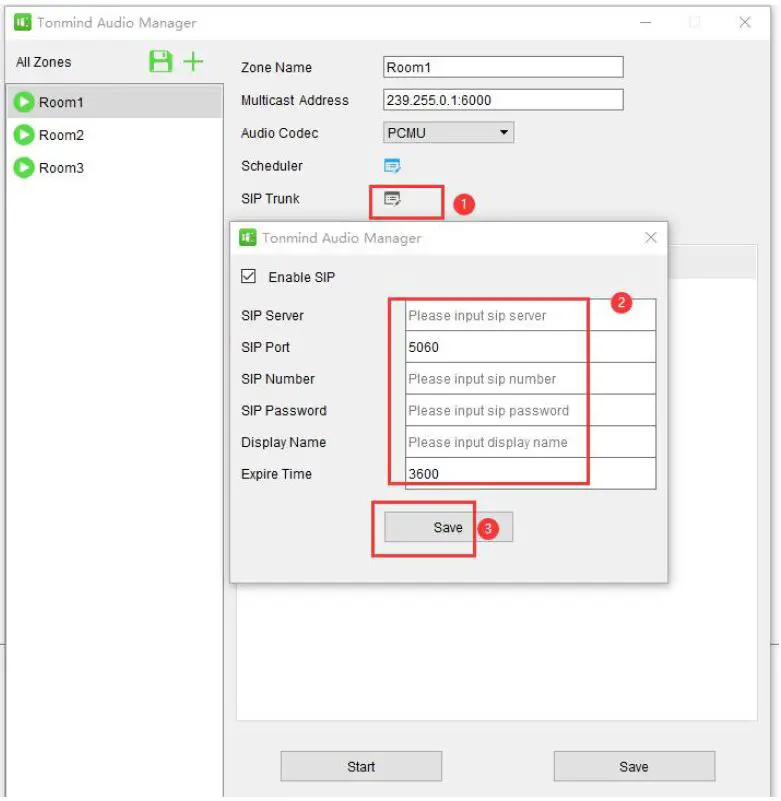Minimize the main Tonmind Audio Manager window
The height and width of the screenshot is (801, 781).
pyautogui.click(x=646, y=22)
